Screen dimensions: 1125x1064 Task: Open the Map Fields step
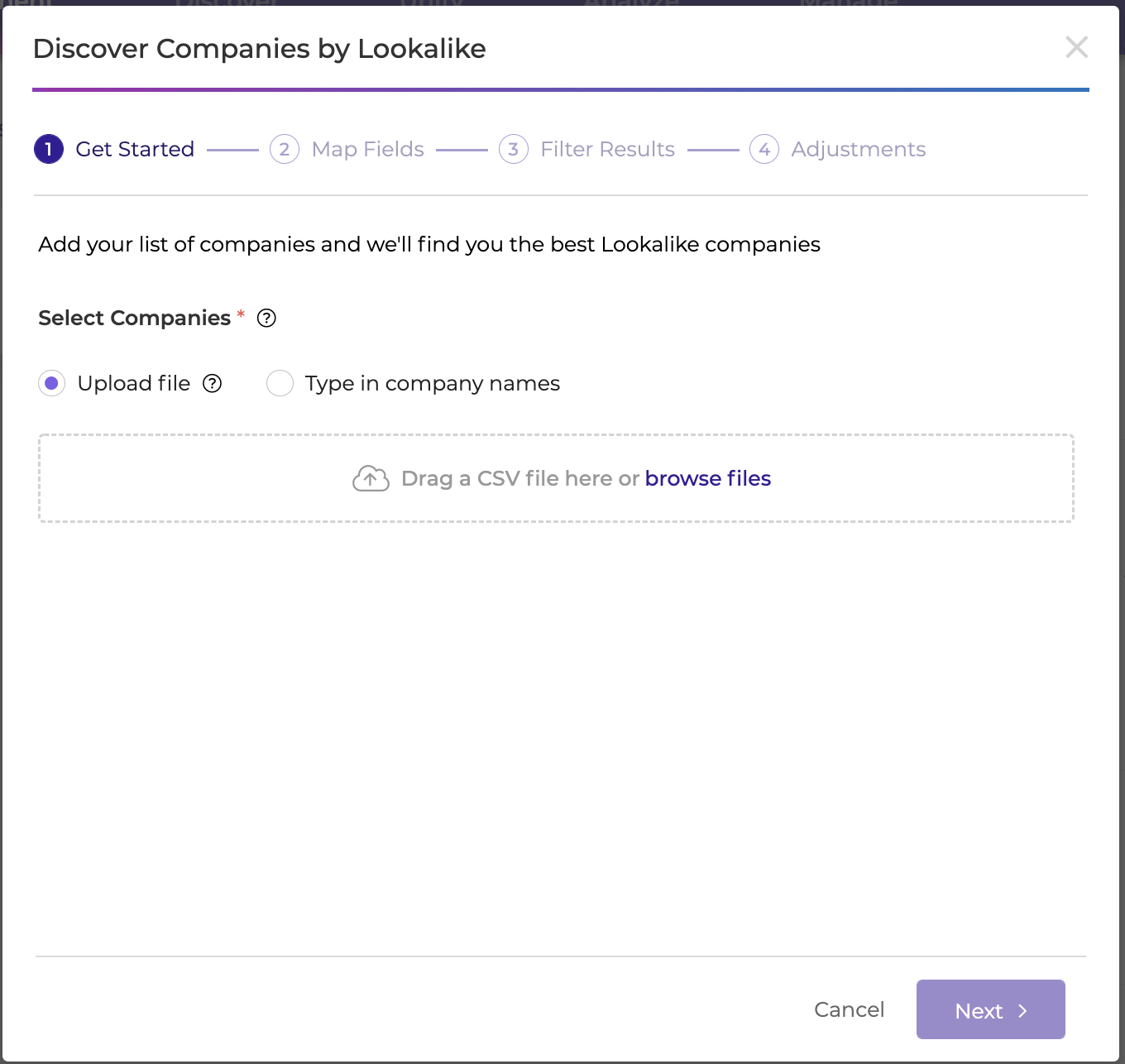pyautogui.click(x=368, y=149)
